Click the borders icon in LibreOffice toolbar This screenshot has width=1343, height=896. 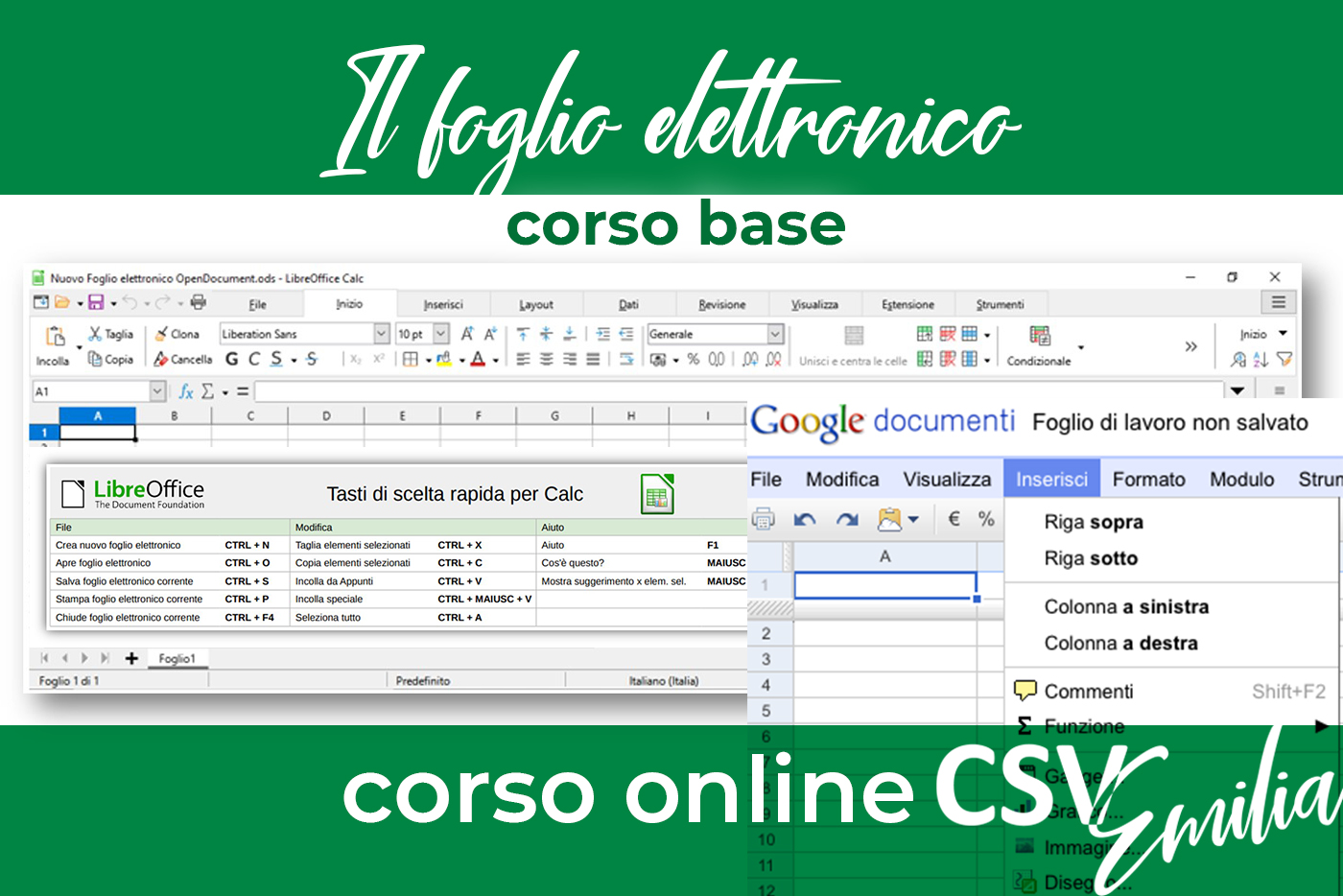click(x=411, y=359)
